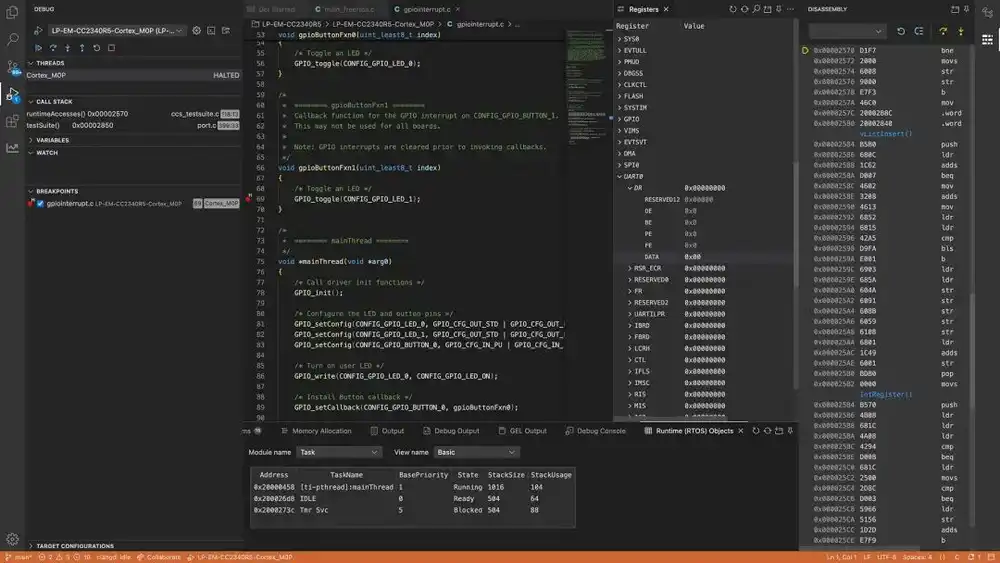Refresh the Registers view
1000x563 pixels.
[733, 10]
